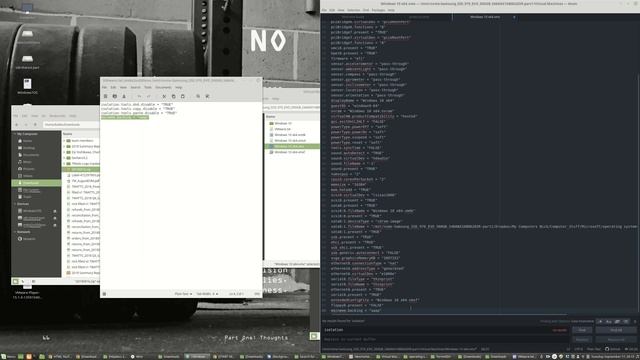Show tree view icon at file manager bottom bar
The height and width of the screenshot is (360, 640).
tap(23, 281)
